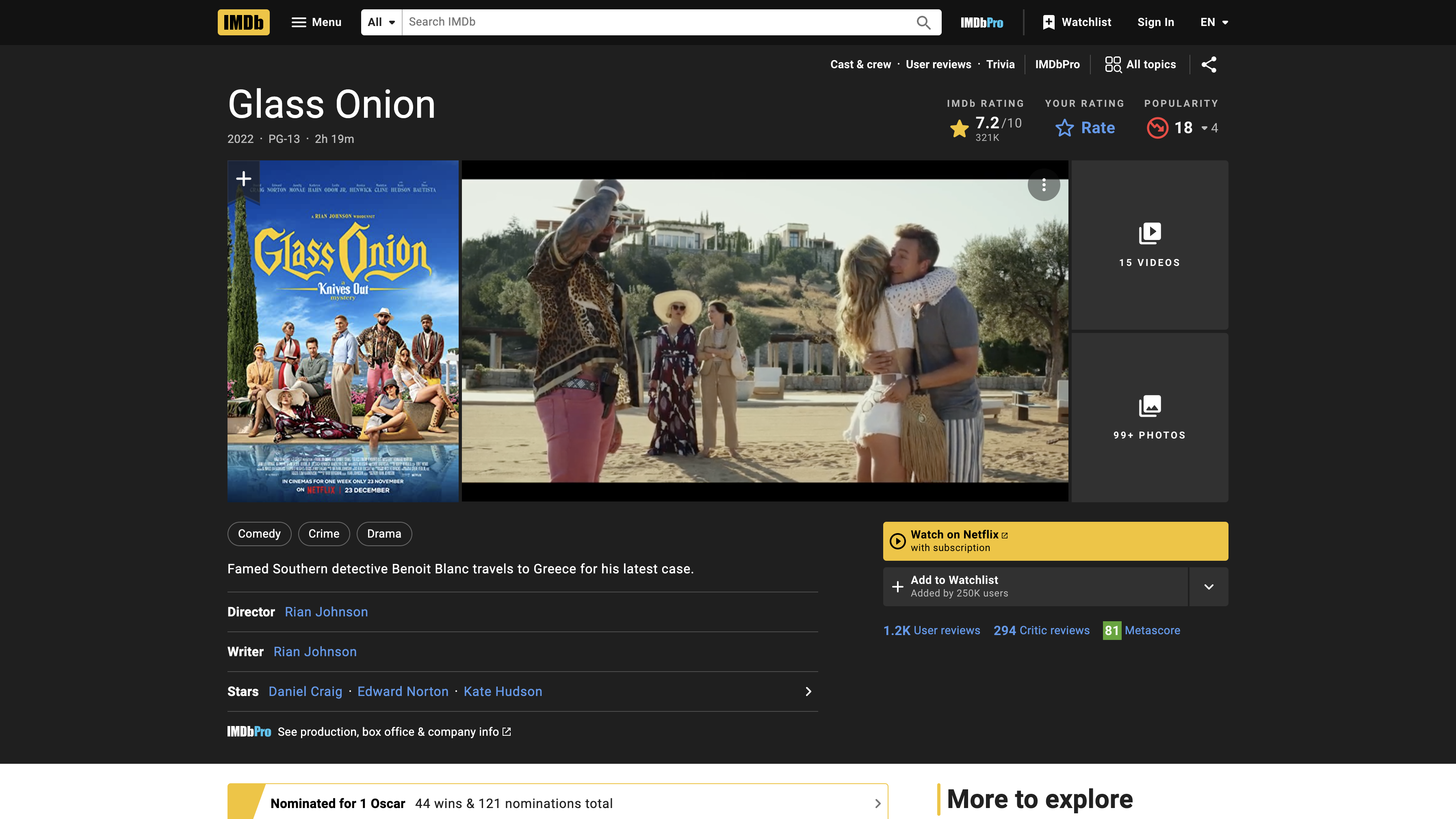Open the 15 Videos gallery
The height and width of the screenshot is (819, 1456).
point(1150,245)
